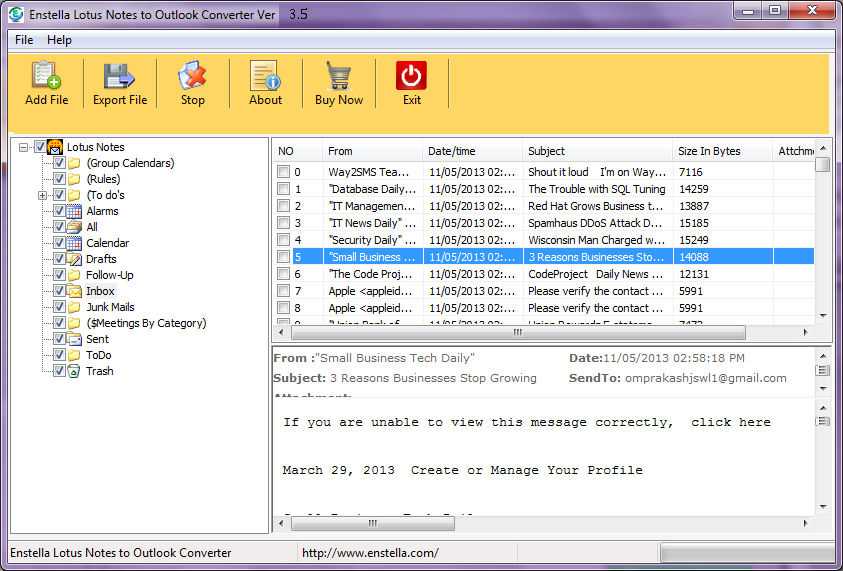Click the Drafts pencil icon

pyautogui.click(x=74, y=259)
